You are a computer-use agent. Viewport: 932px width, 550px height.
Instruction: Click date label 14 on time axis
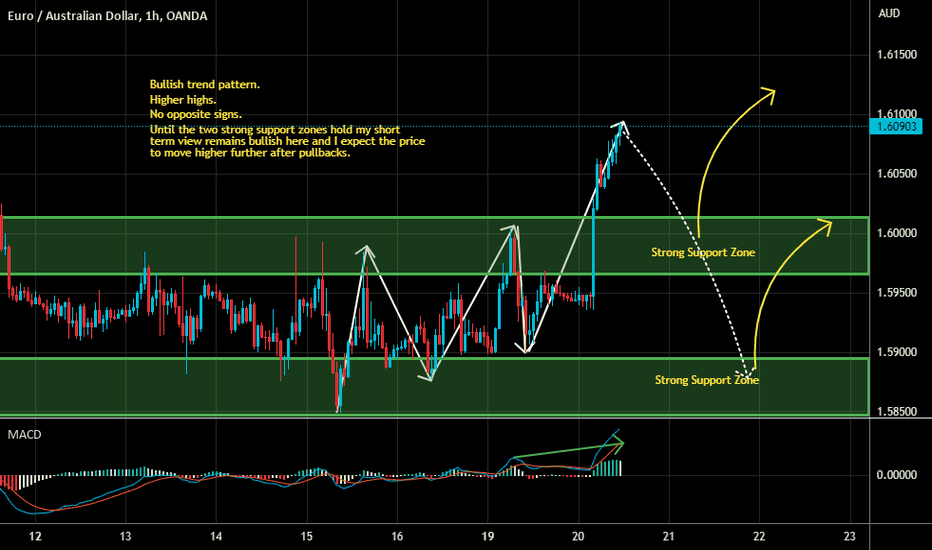pos(216,536)
